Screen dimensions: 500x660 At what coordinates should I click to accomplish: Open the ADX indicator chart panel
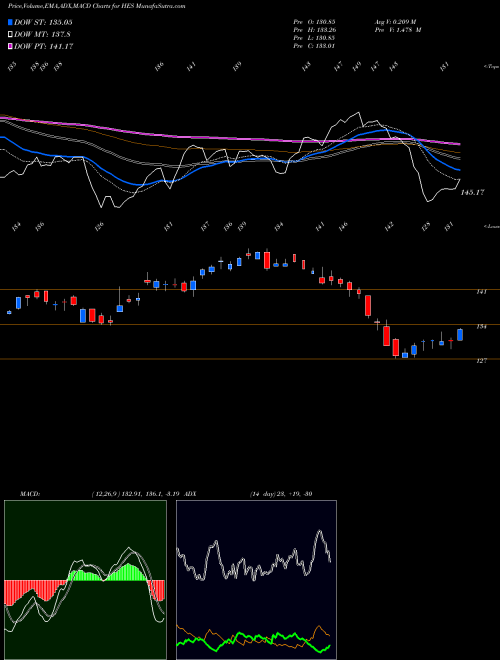click(x=256, y=580)
